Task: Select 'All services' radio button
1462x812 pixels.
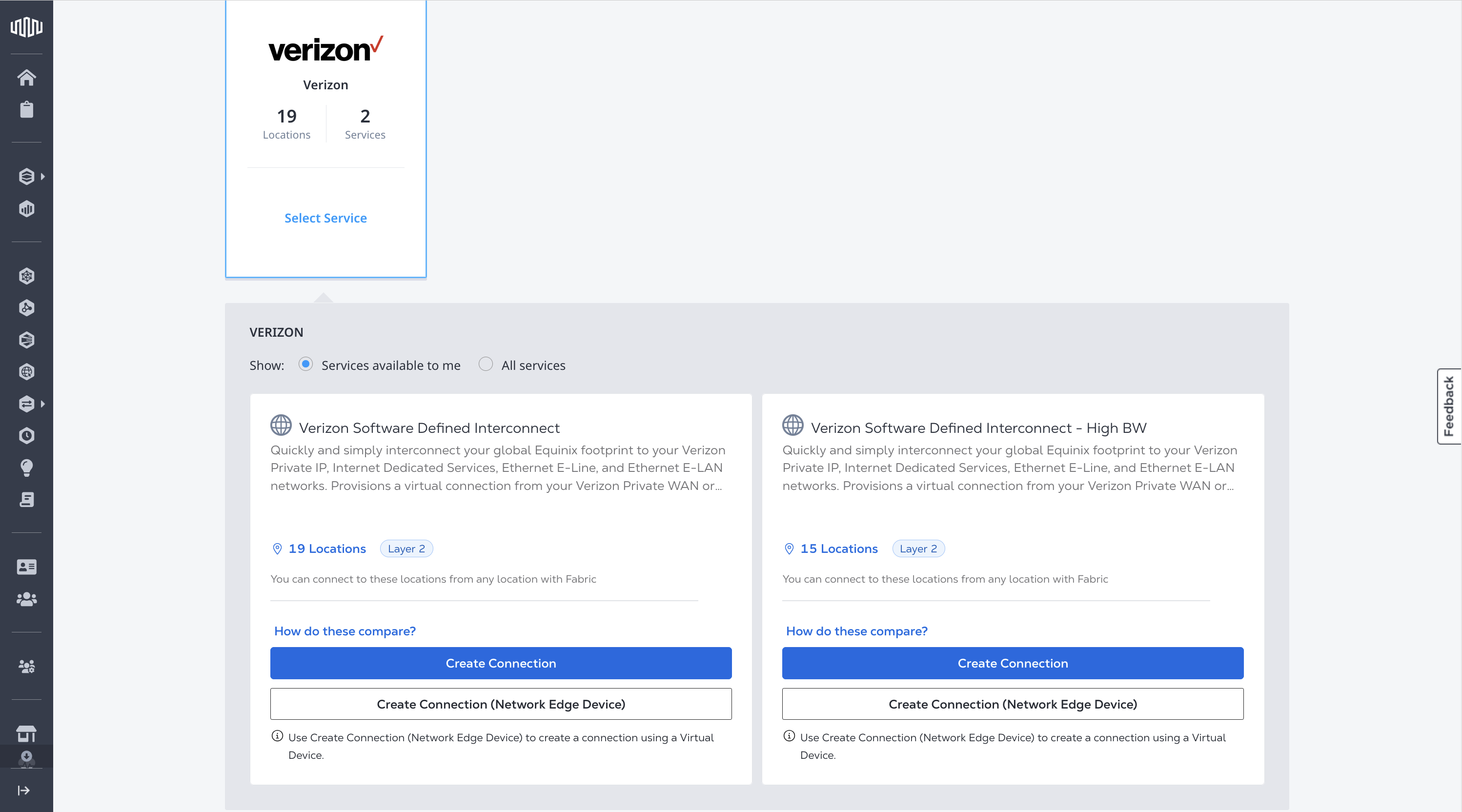Action: point(485,365)
